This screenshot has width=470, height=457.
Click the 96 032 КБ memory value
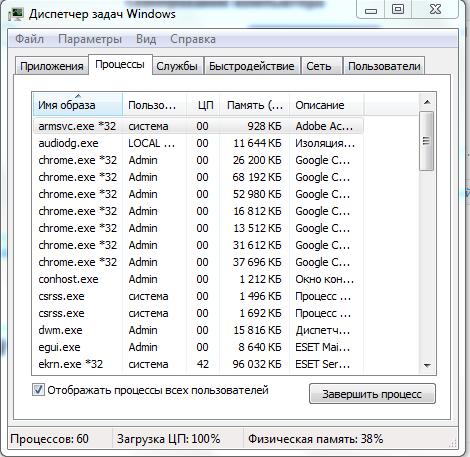click(257, 364)
